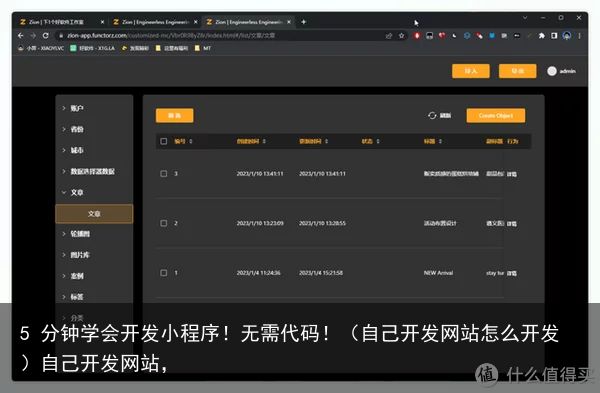Open the browser side panel icon
The width and height of the screenshot is (600, 393).
pyautogui.click(x=554, y=36)
